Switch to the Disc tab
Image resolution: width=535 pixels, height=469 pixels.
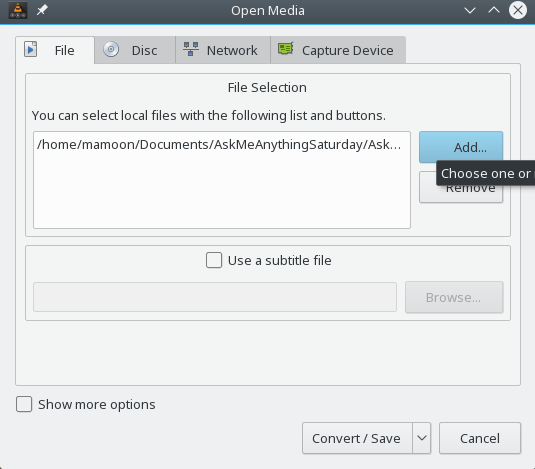tap(135, 50)
